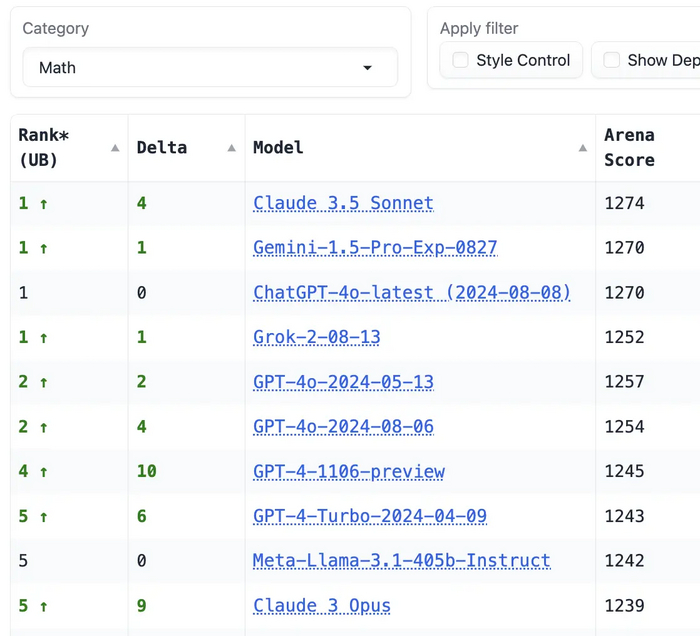Open the Gemini-1.5-Pro-Exp-0827 link
The height and width of the screenshot is (636, 700).
[375, 247]
